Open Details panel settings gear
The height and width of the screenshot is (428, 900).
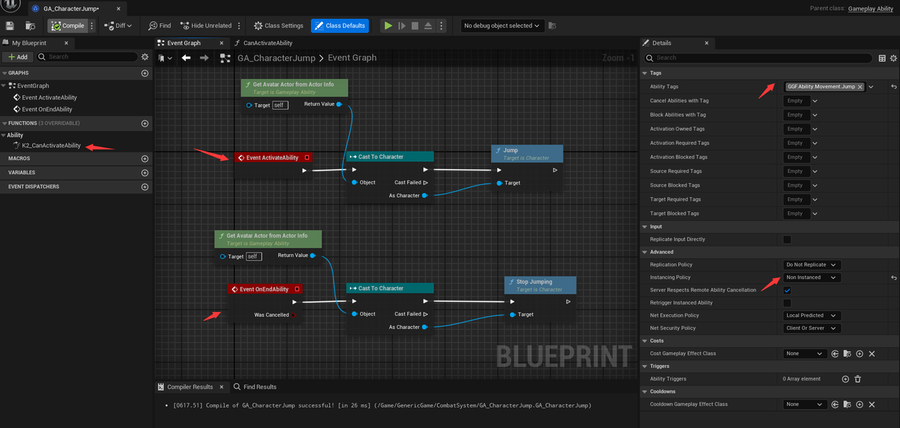point(893,58)
